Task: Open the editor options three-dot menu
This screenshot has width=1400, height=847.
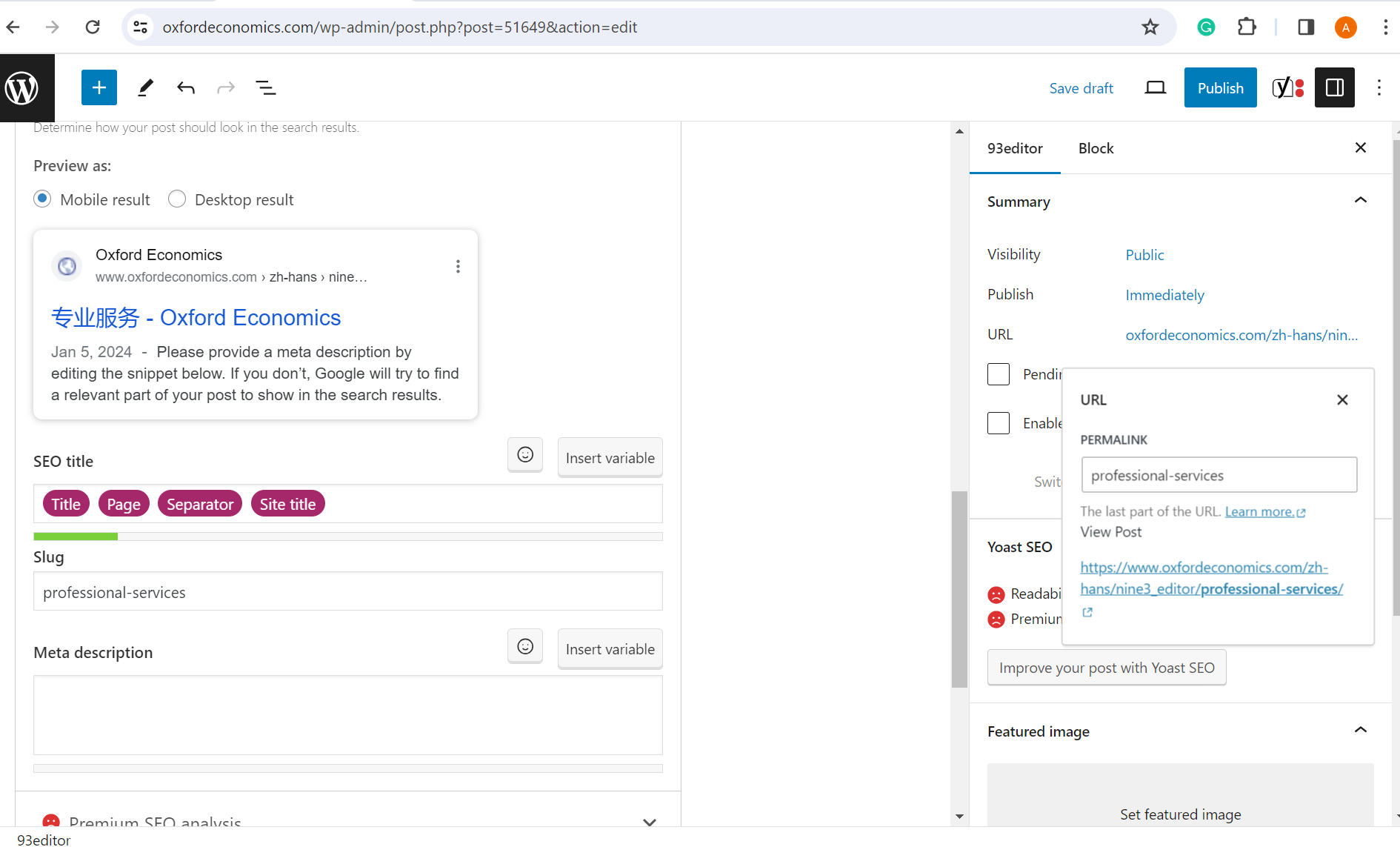Action: pos(1379,88)
